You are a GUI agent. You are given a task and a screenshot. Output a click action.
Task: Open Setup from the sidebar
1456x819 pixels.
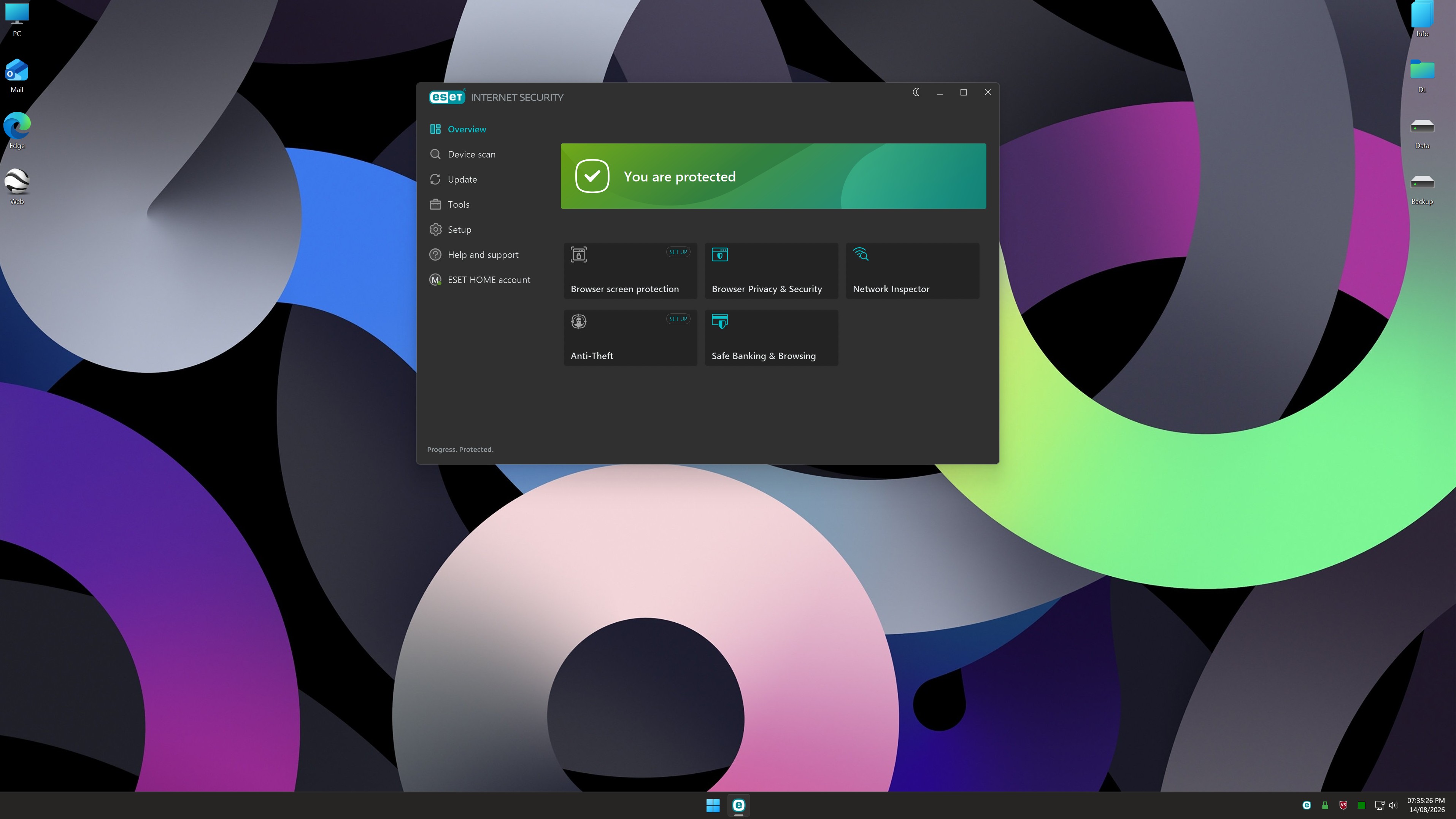451,230
